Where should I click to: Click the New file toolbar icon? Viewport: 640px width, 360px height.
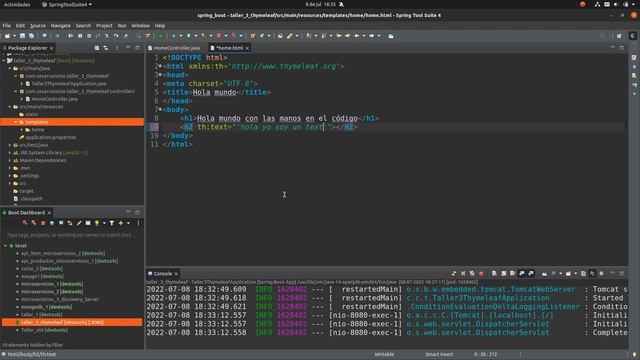(x=7, y=36)
